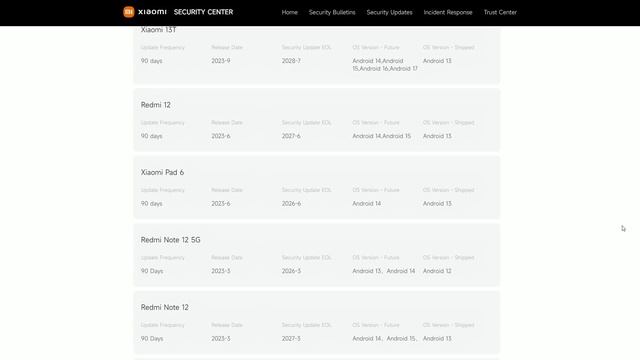Click Redmi Note 12 5G 90 Days frequency
The width and height of the screenshot is (640, 360).
(152, 271)
